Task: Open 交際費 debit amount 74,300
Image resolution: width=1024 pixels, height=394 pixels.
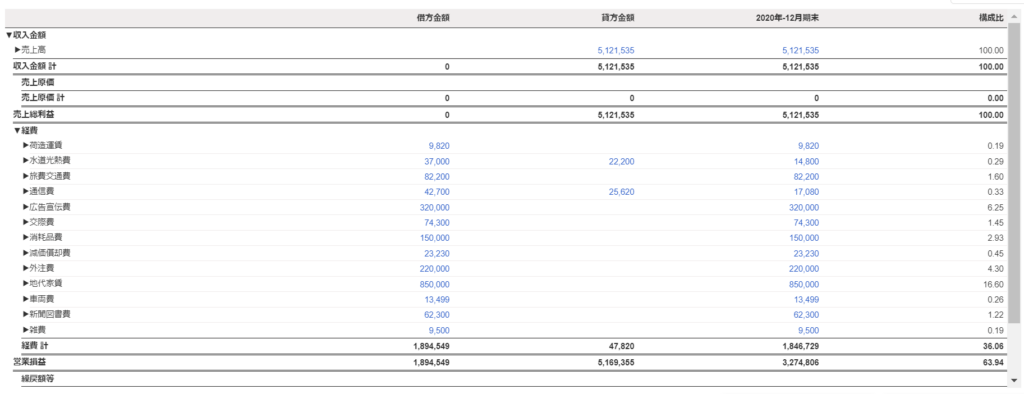Action: pos(437,223)
